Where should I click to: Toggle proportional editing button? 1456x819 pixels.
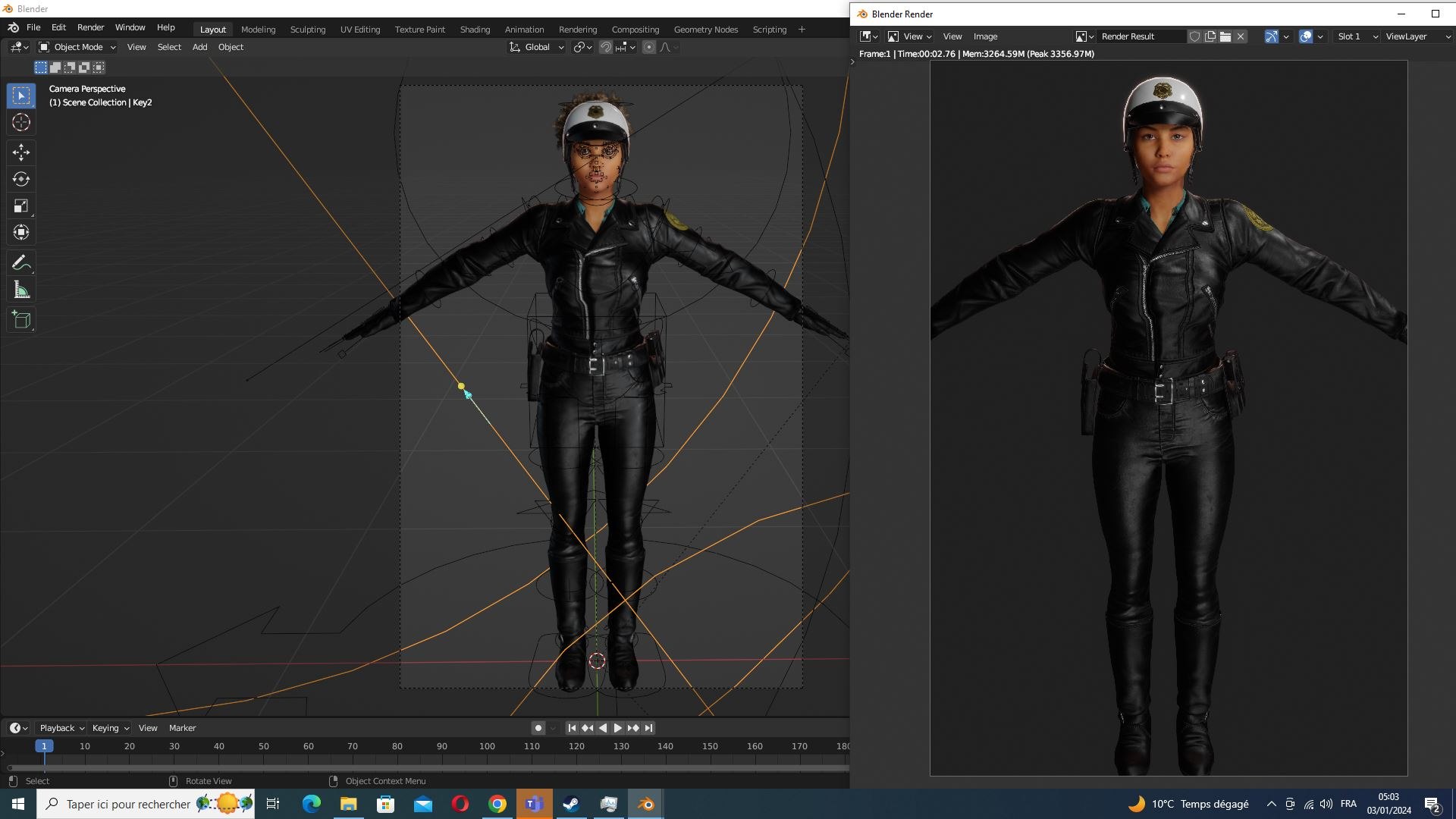pyautogui.click(x=649, y=47)
